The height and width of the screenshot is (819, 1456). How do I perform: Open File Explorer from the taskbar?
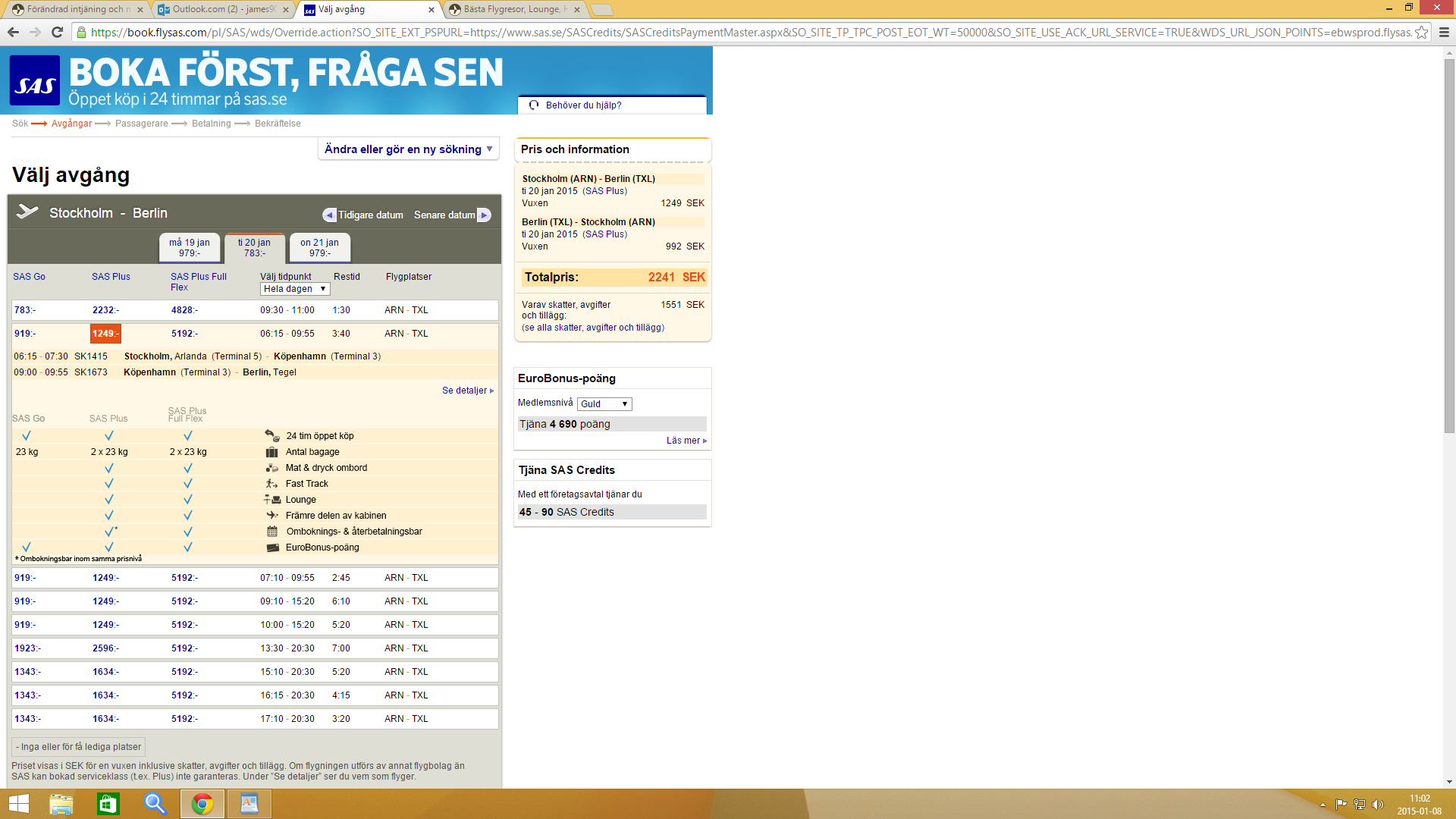point(61,804)
